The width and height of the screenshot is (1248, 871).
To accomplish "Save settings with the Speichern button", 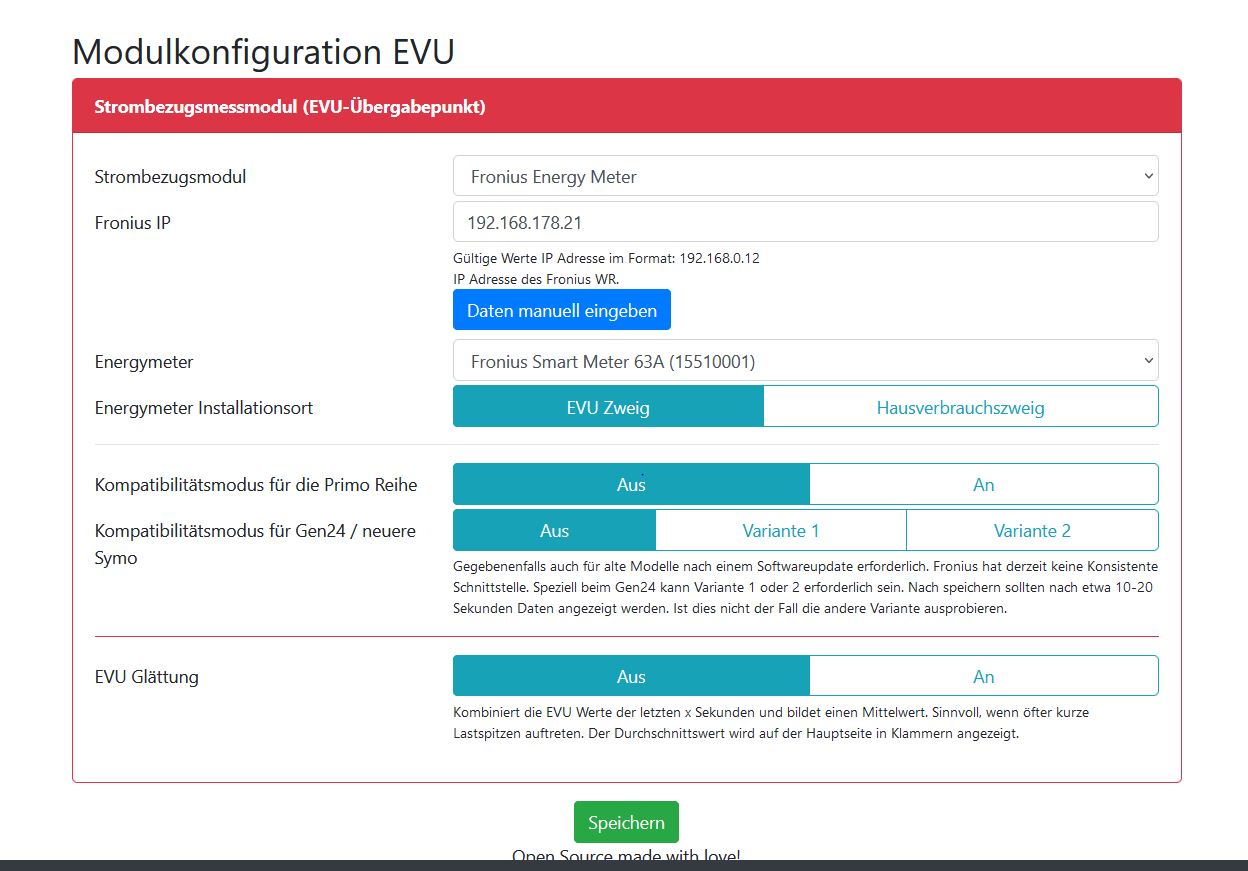I will pos(626,823).
